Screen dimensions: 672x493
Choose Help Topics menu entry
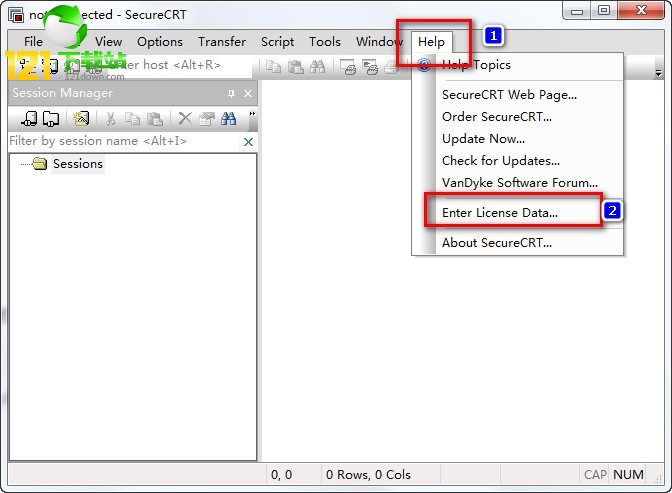pyautogui.click(x=517, y=65)
